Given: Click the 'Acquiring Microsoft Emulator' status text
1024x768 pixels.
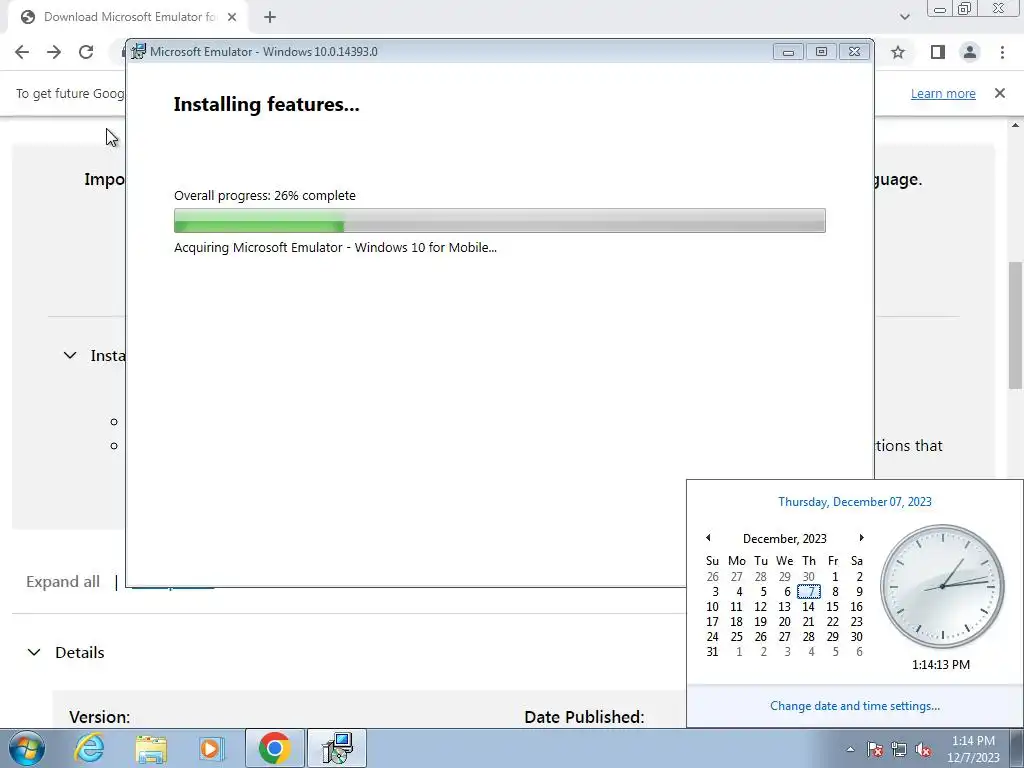Looking at the screenshot, I should [335, 248].
